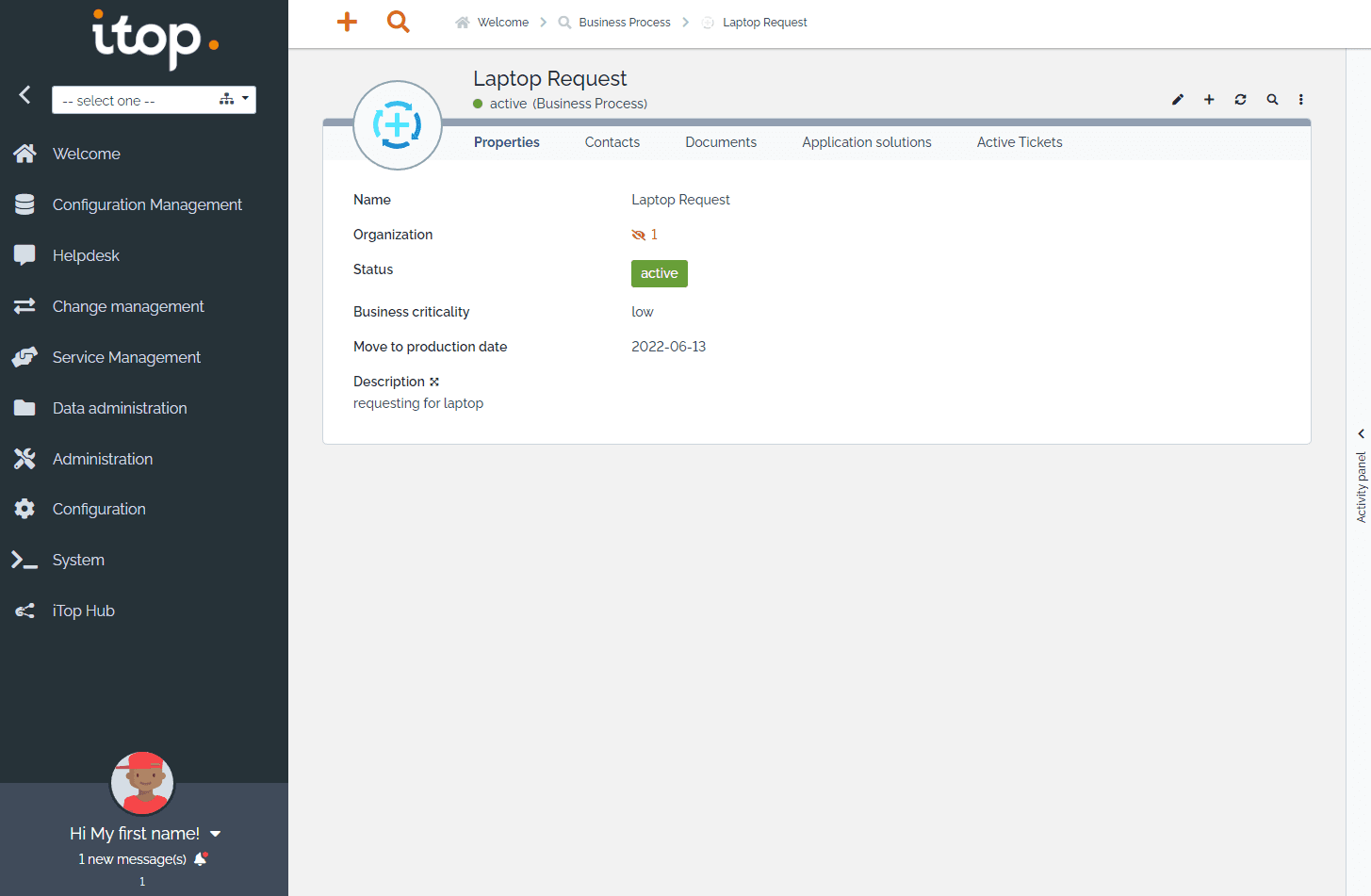This screenshot has width=1371, height=896.
Task: Refresh the object using the refresh icon
Action: 1240,99
